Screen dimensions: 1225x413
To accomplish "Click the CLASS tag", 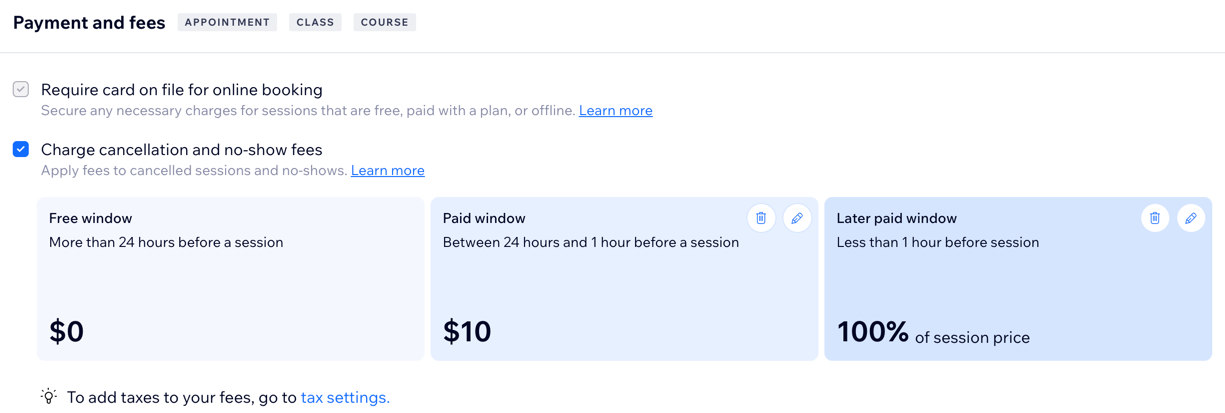I will pos(315,22).
